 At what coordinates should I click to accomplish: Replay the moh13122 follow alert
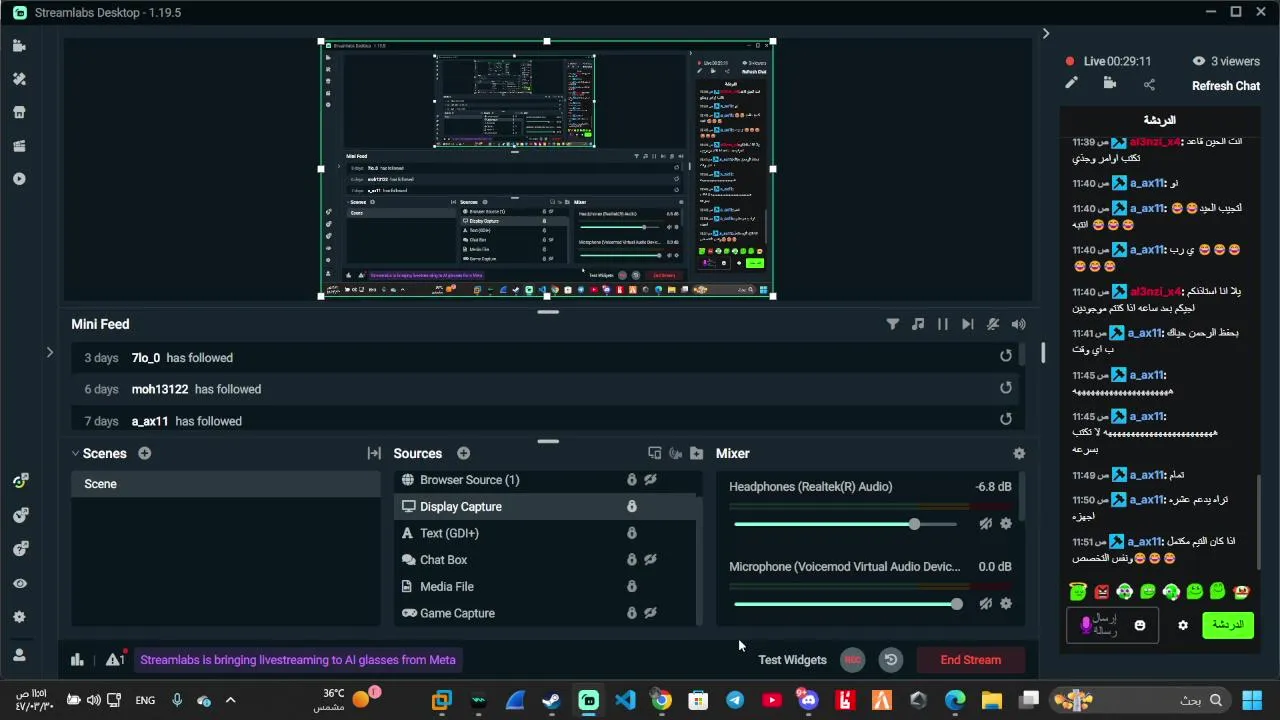tap(1006, 388)
